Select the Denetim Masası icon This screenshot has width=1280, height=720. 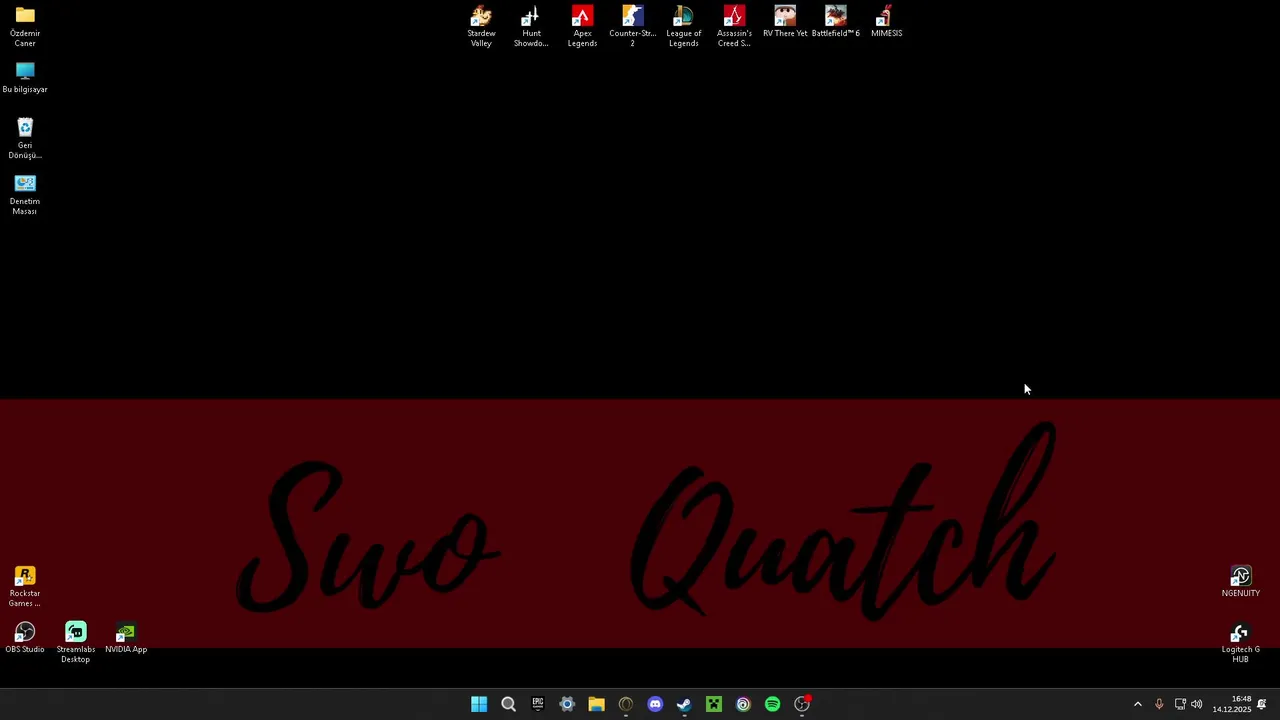tap(25, 194)
